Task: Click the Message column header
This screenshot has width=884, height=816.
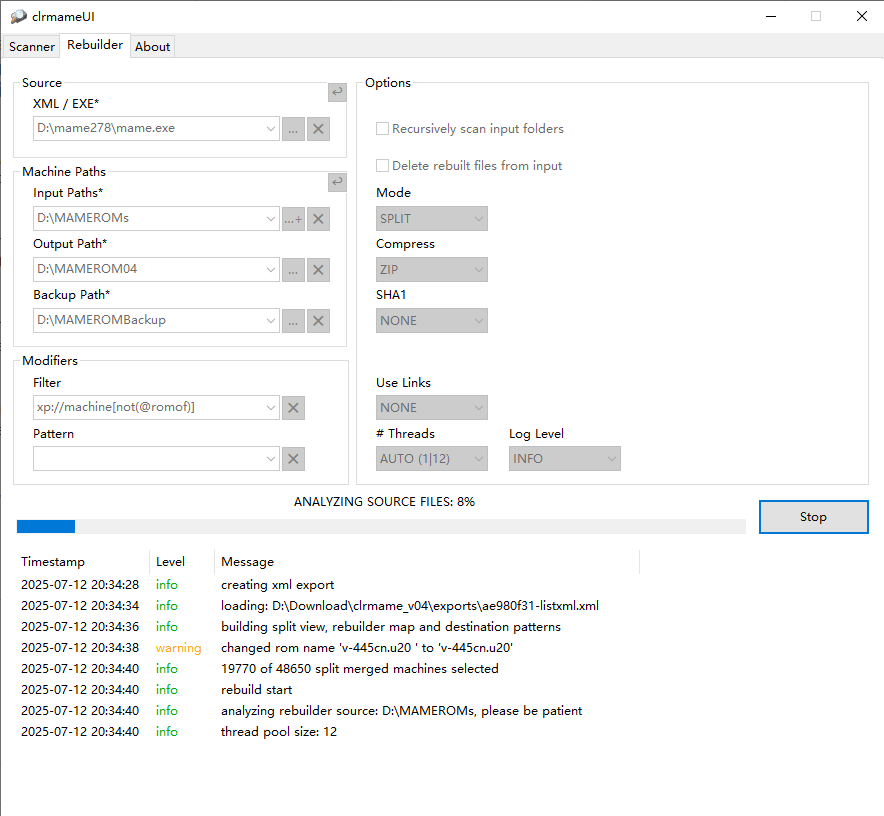Action: pos(427,562)
